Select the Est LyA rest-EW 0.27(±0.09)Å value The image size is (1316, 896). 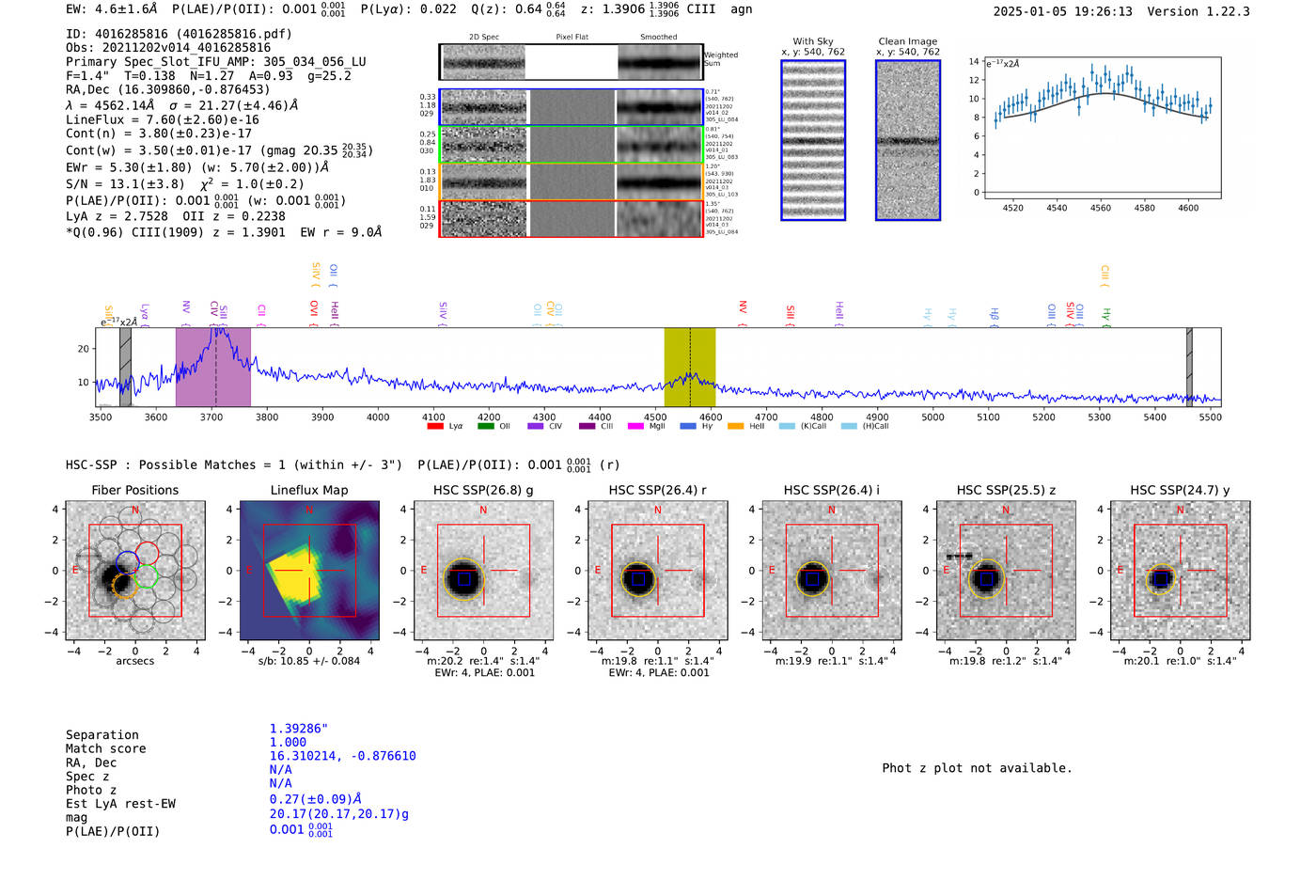point(316,799)
